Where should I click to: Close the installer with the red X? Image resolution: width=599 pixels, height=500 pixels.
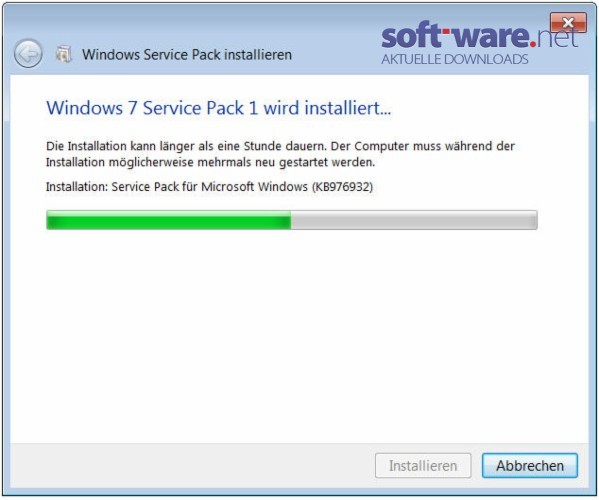pyautogui.click(x=568, y=23)
